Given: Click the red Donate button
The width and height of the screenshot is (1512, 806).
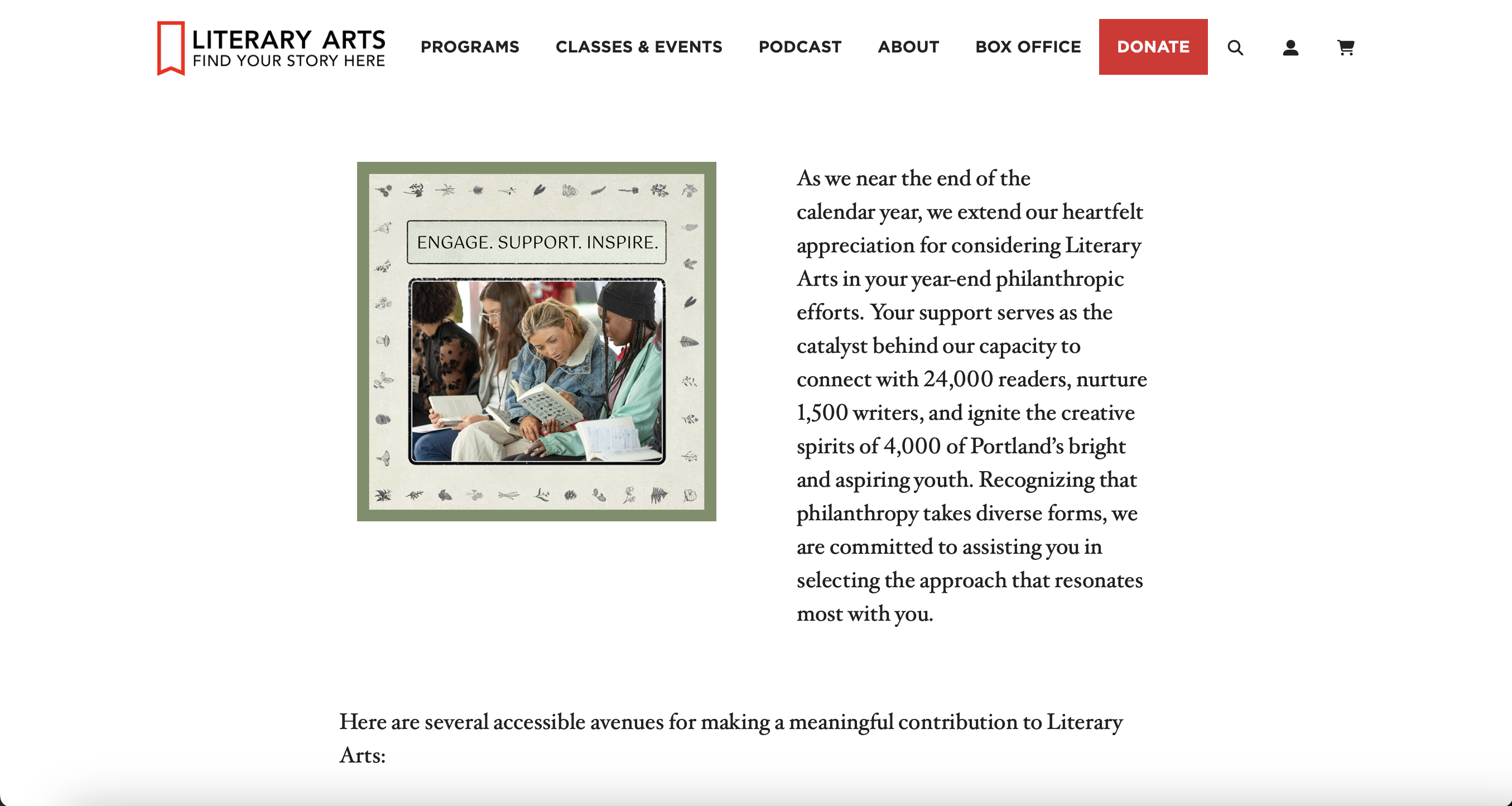Looking at the screenshot, I should [1153, 47].
